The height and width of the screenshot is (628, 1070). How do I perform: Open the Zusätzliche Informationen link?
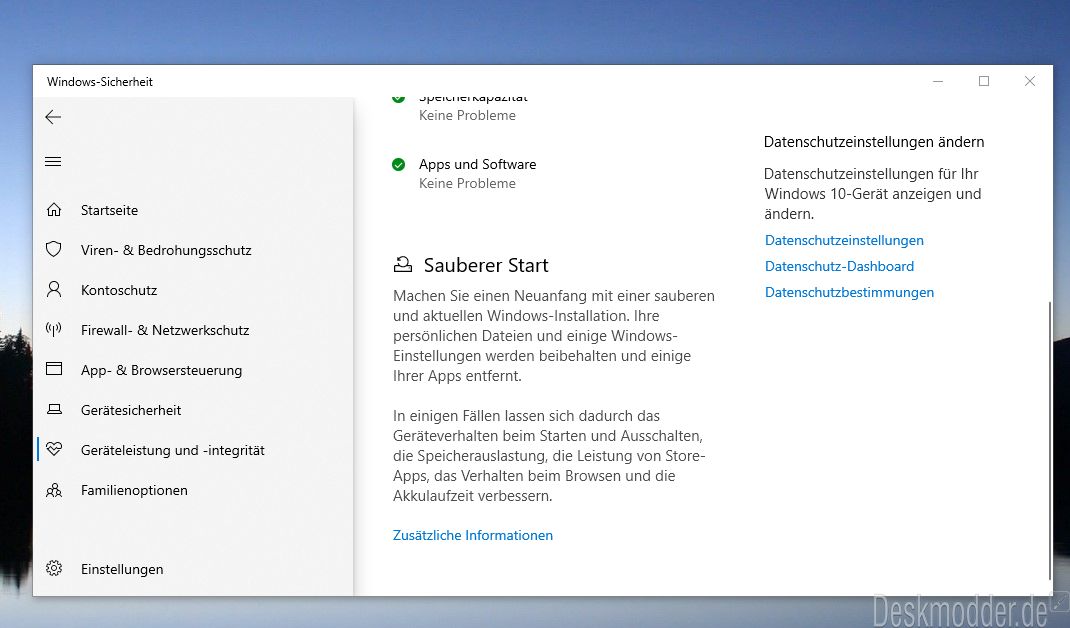[x=473, y=535]
